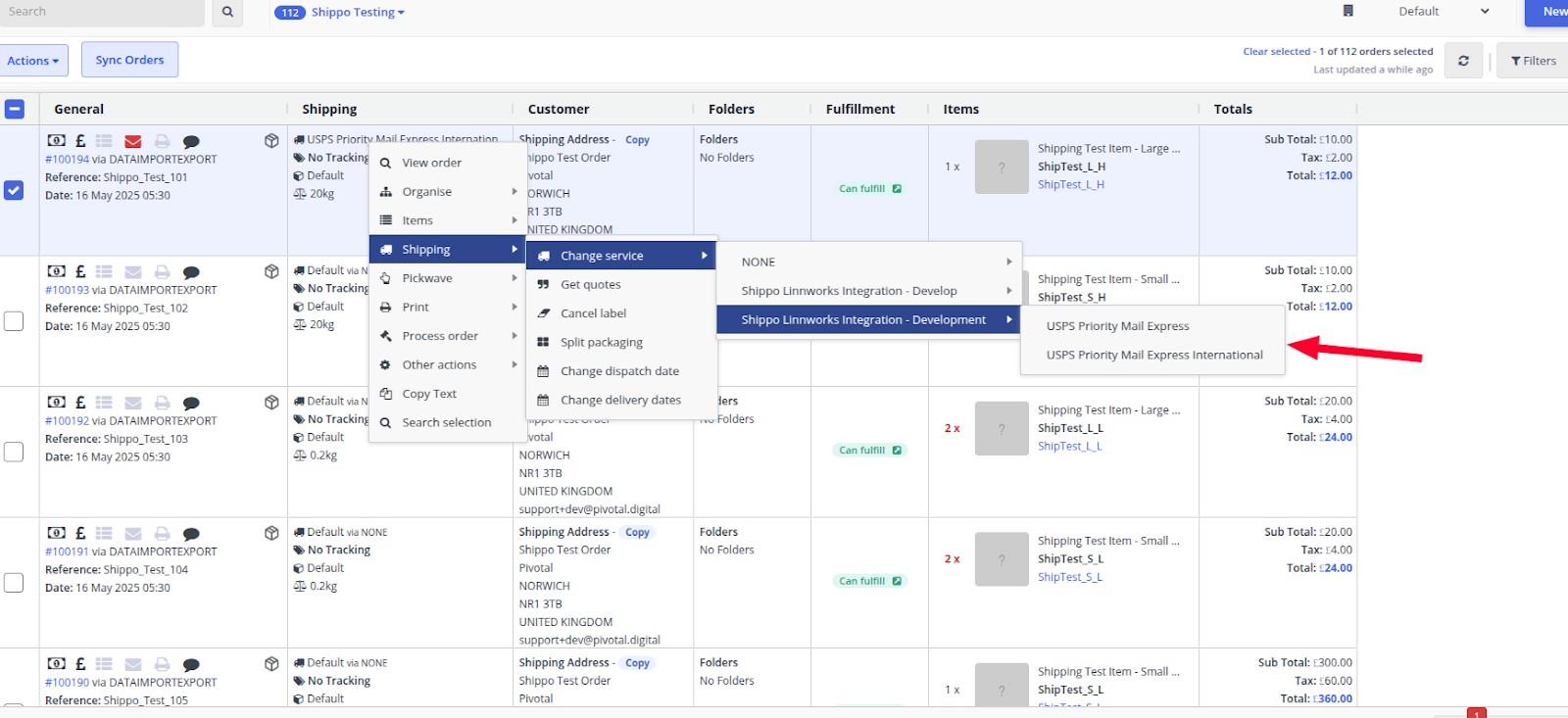Choose USPS Priority Mail Express service

click(1153, 326)
